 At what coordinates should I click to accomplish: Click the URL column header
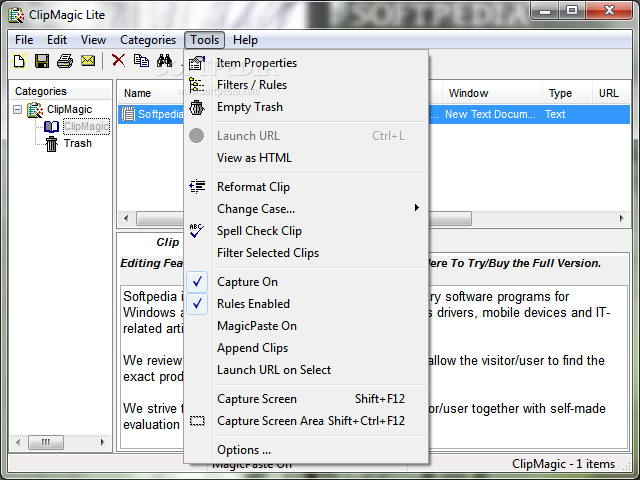coord(609,93)
